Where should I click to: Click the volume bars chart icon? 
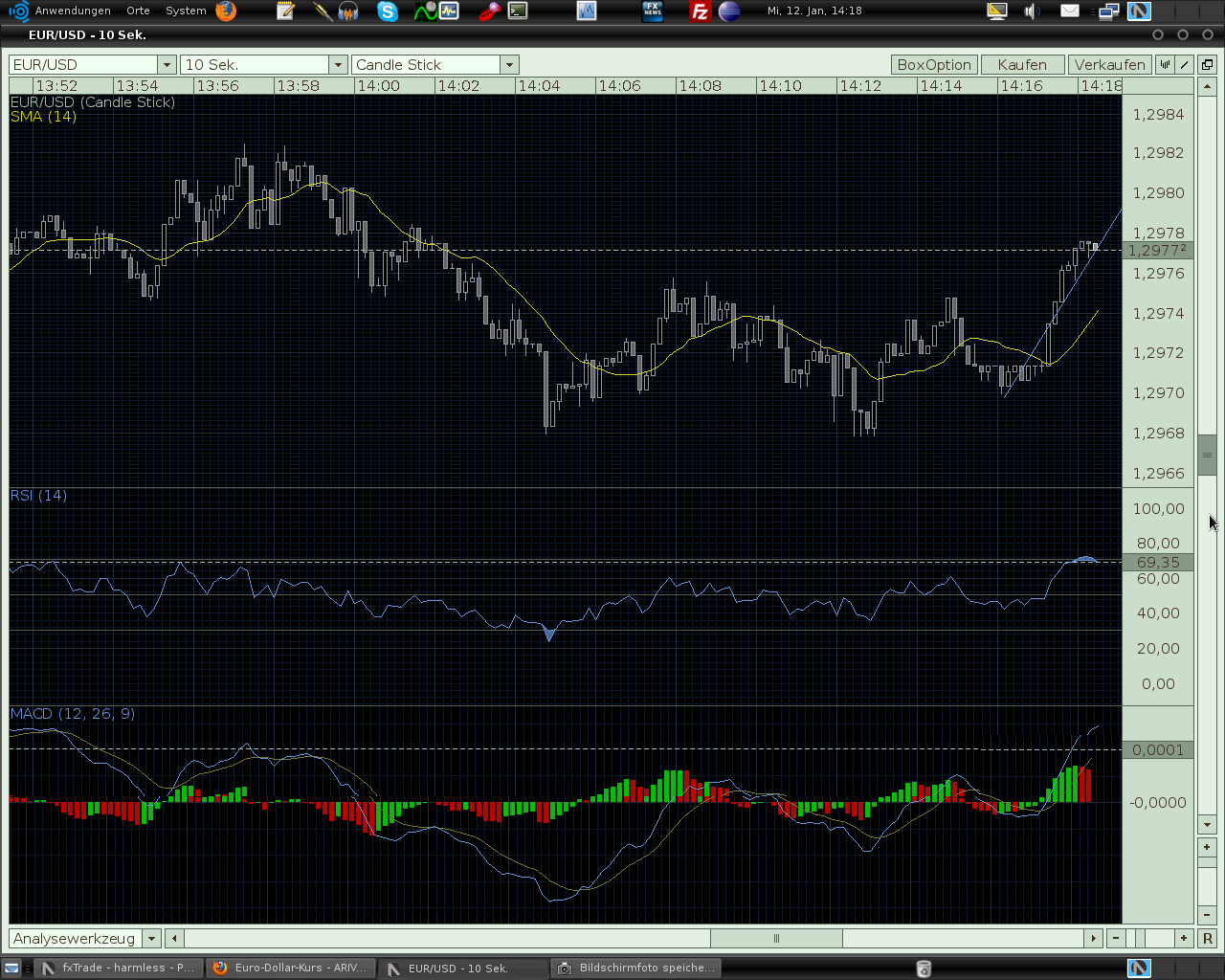[1165, 64]
